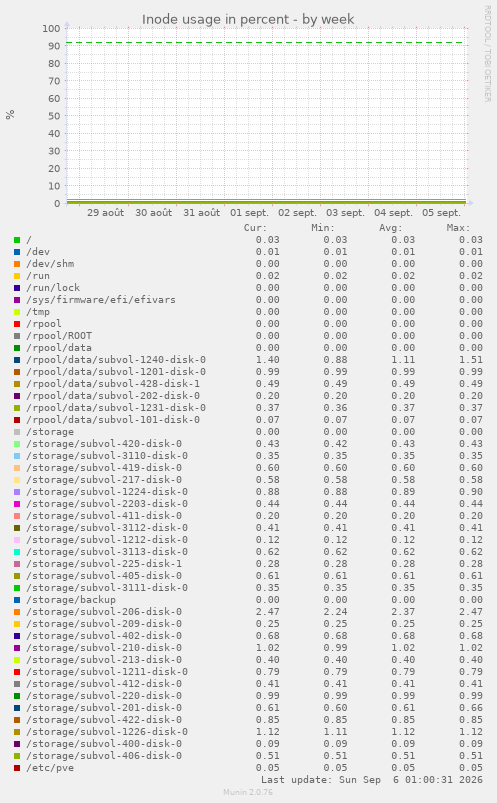Click the Cur: column header

255,228
